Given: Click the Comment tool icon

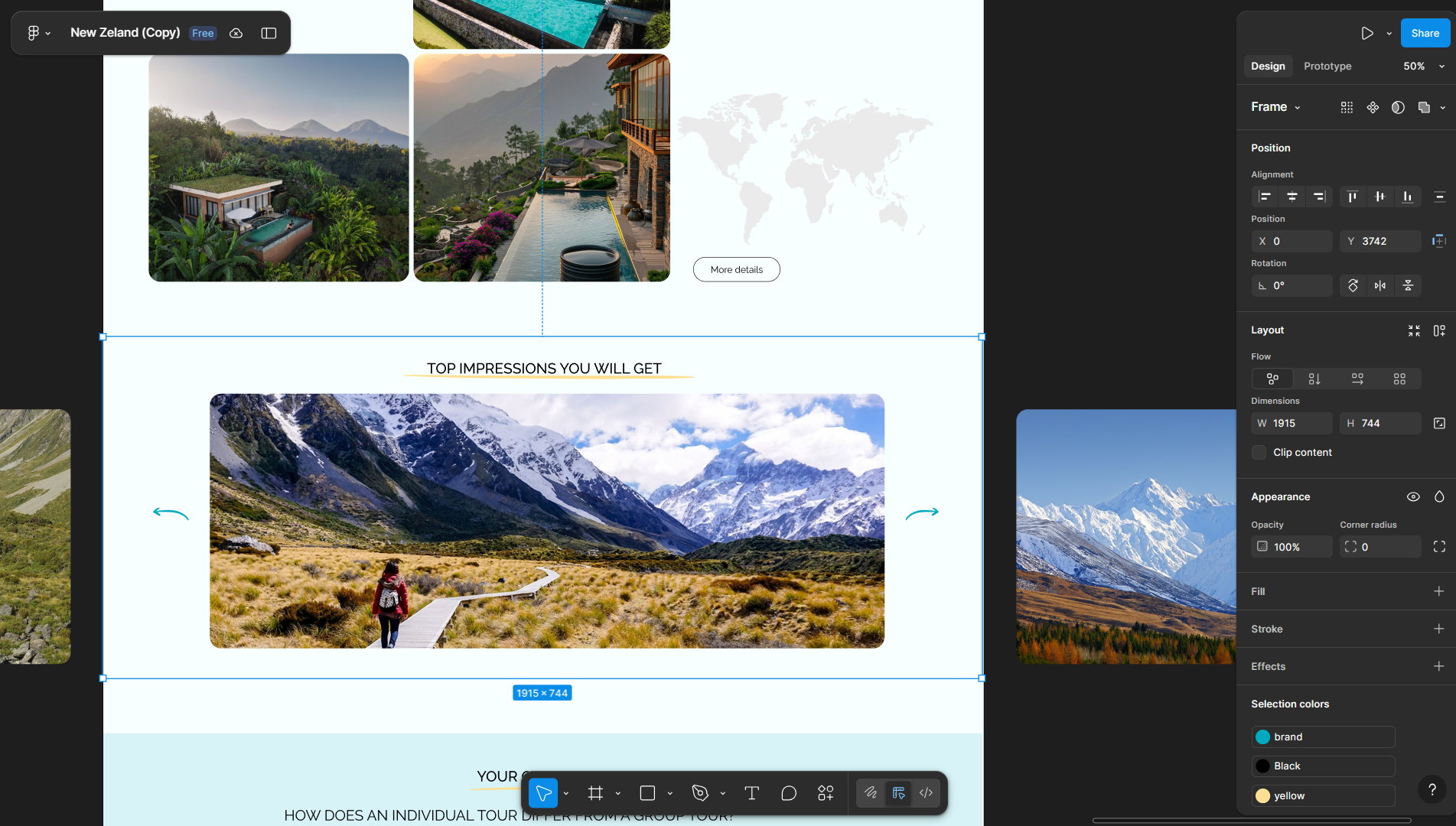Looking at the screenshot, I should click(x=789, y=793).
